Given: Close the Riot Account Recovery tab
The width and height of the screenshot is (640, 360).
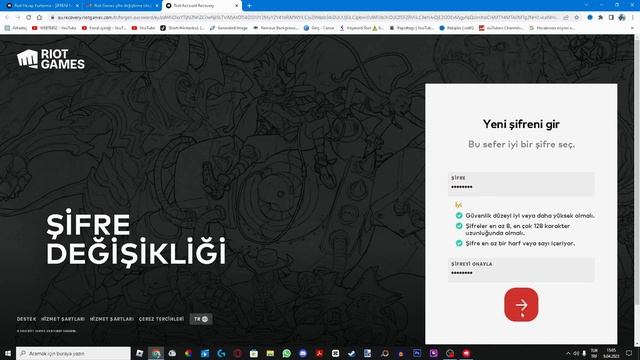Looking at the screenshot, I should tap(237, 6).
